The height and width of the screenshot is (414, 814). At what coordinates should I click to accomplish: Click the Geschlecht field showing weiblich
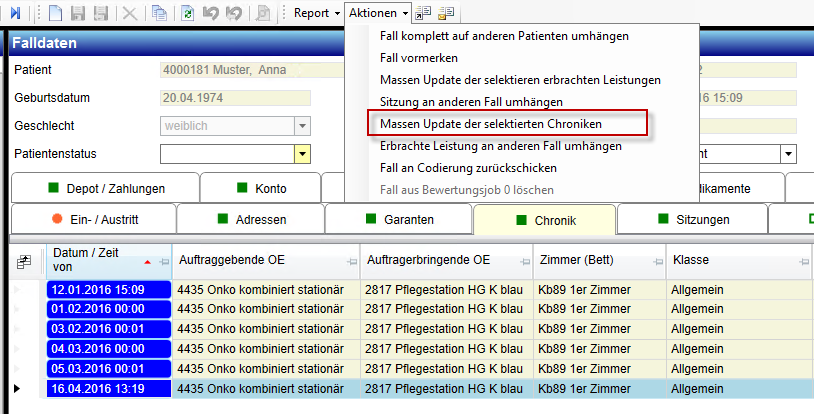[x=227, y=126]
